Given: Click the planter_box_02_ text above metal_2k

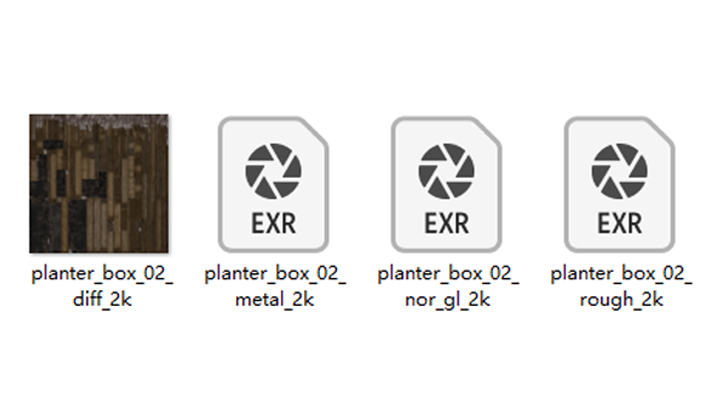Looking at the screenshot, I should tap(275, 274).
